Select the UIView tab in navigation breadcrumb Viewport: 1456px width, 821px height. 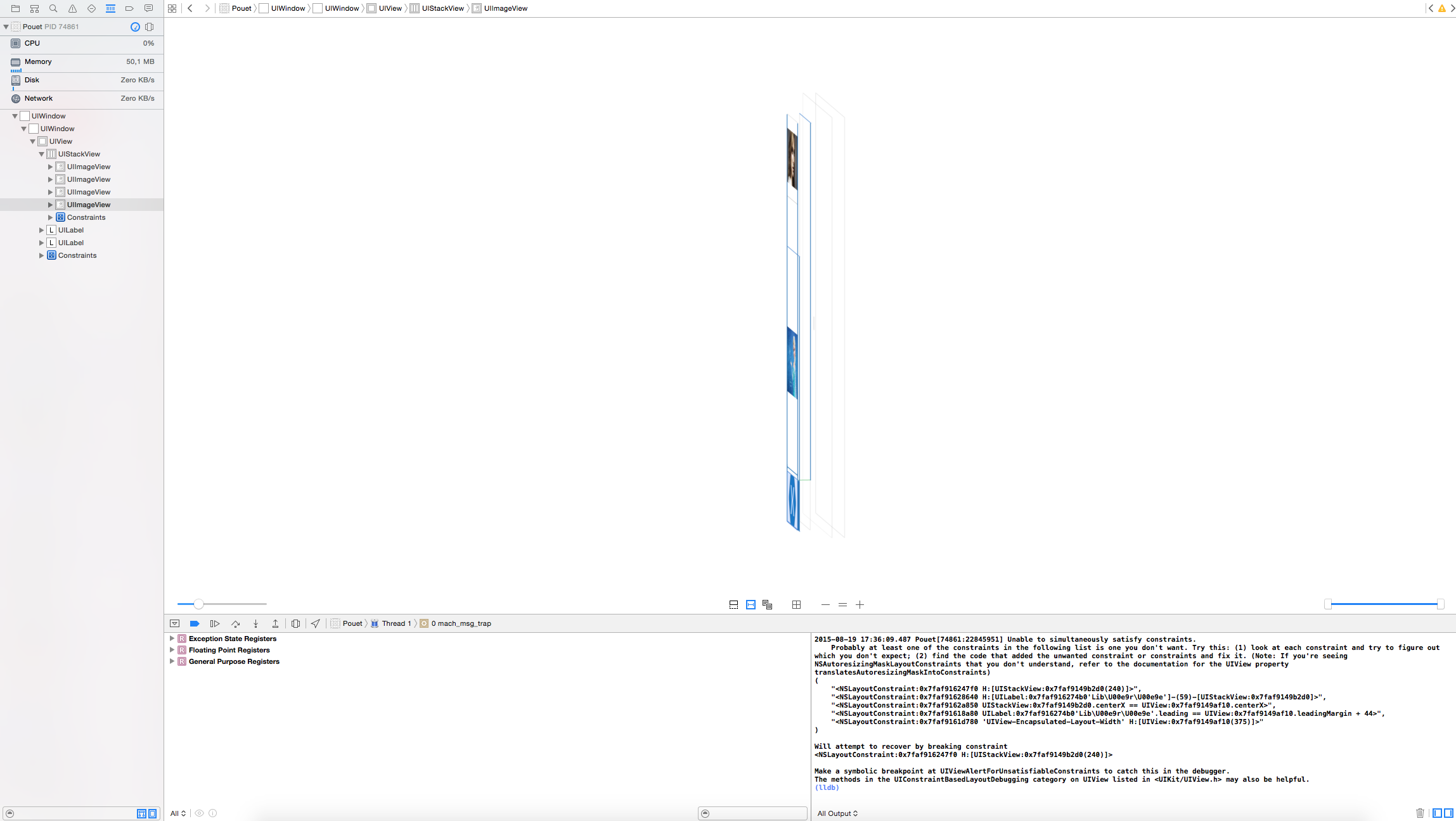[x=389, y=8]
